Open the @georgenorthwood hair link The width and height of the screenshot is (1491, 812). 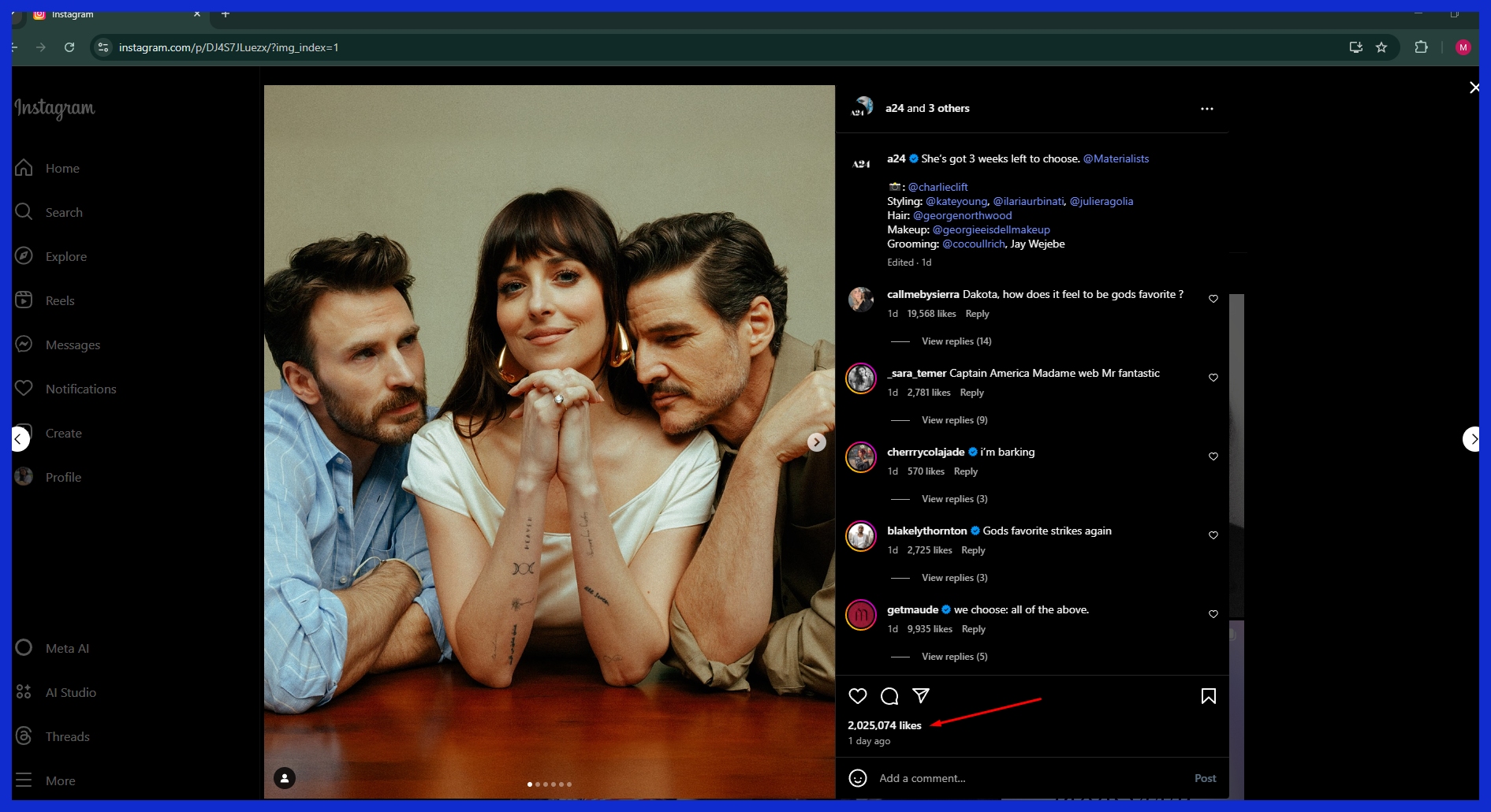(x=962, y=215)
